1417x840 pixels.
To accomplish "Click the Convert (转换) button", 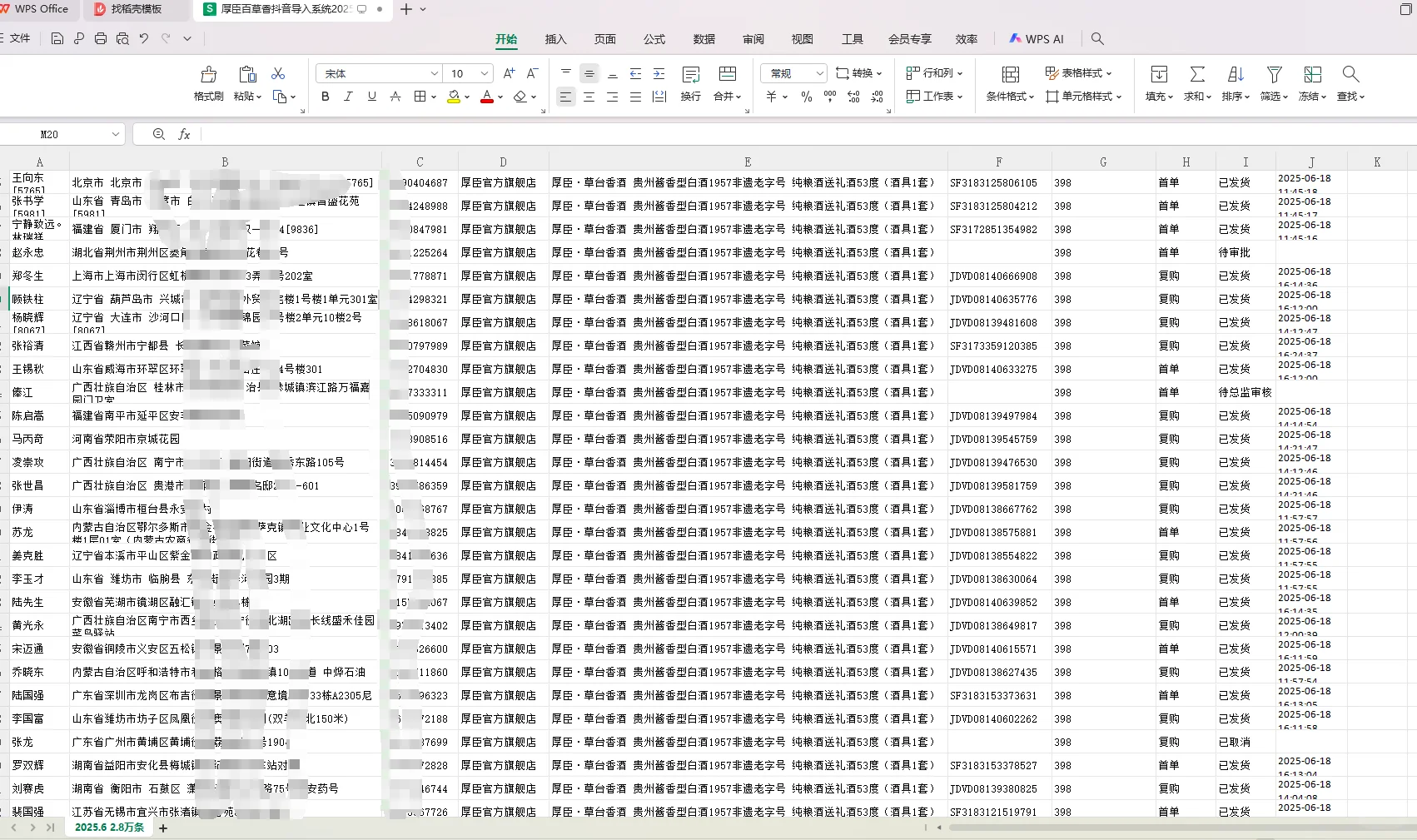I will [858, 73].
